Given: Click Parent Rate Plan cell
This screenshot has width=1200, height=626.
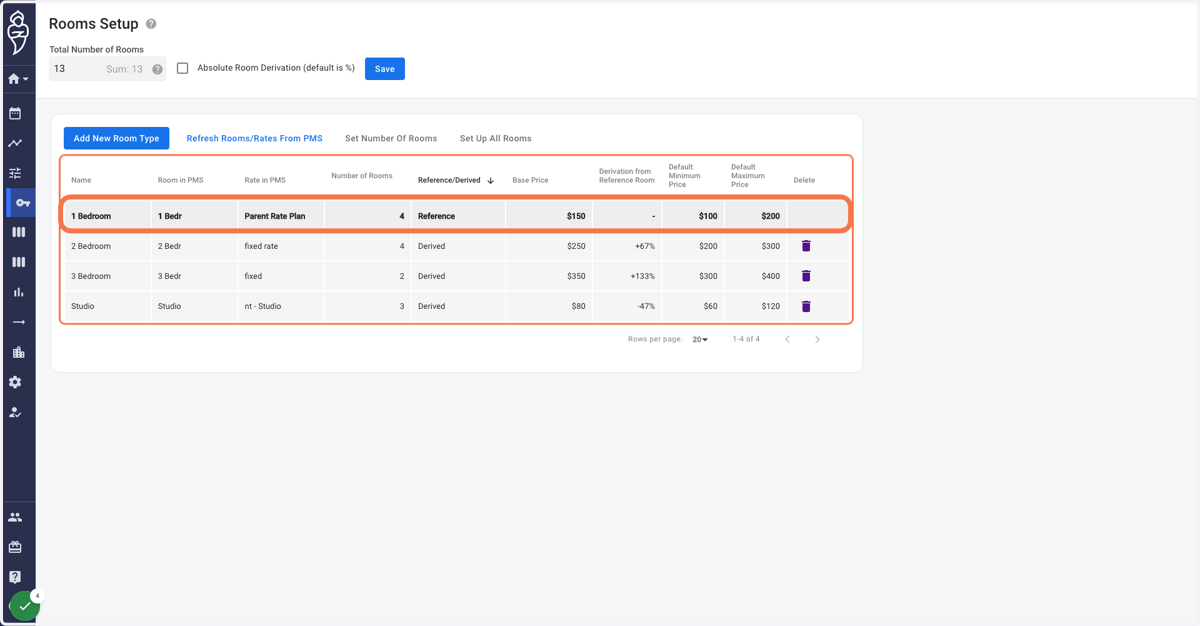Looking at the screenshot, I should 281,216.
